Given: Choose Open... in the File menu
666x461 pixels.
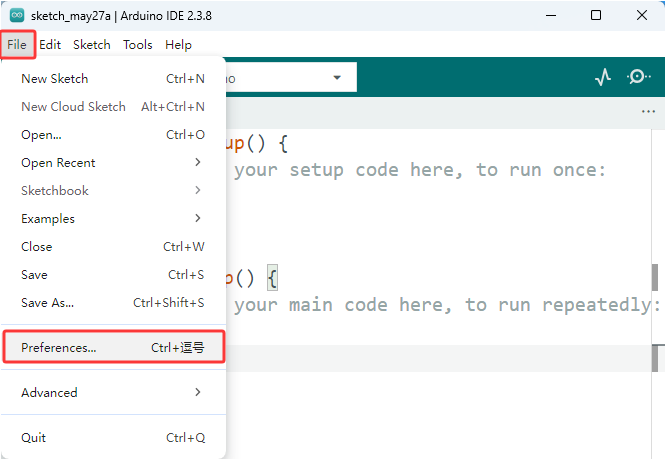Looking at the screenshot, I should pos(113,135).
